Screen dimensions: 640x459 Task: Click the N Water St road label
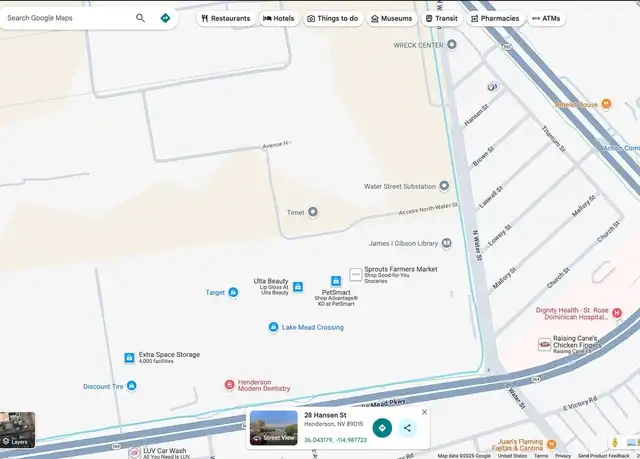[477, 246]
